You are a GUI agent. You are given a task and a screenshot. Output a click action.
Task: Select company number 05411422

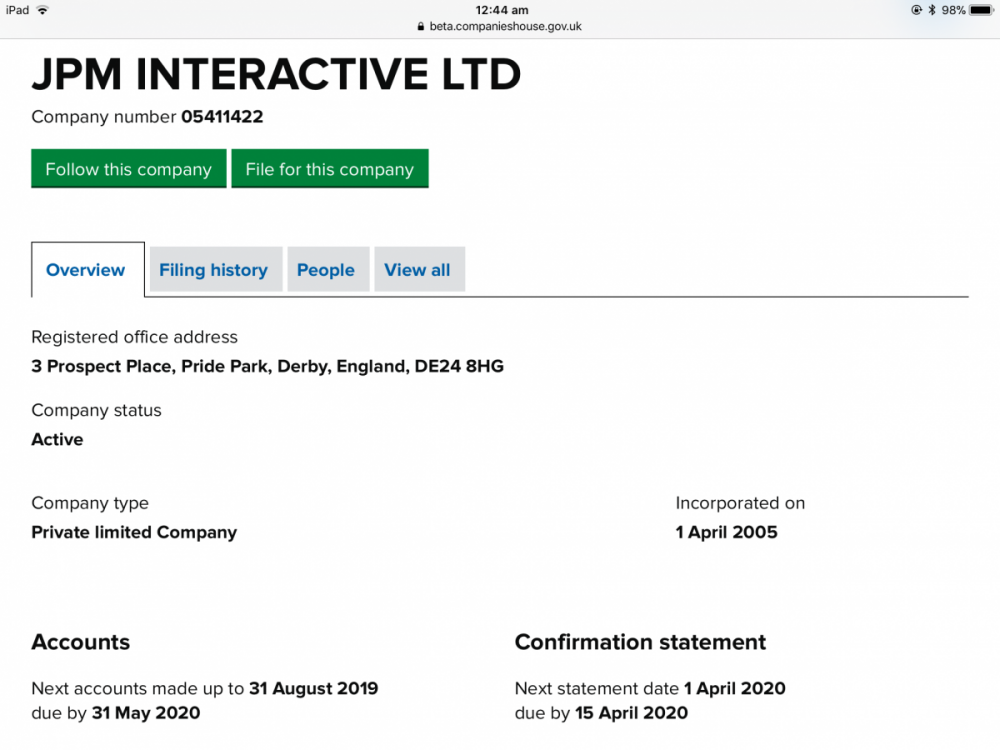pos(222,117)
